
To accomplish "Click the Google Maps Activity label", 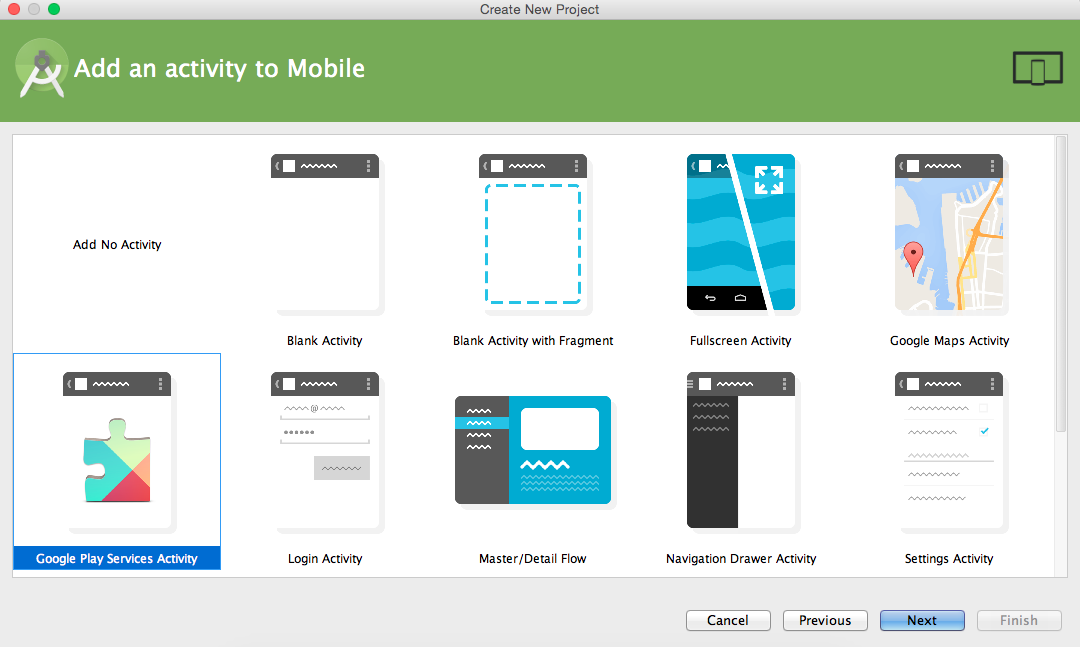I will point(949,340).
